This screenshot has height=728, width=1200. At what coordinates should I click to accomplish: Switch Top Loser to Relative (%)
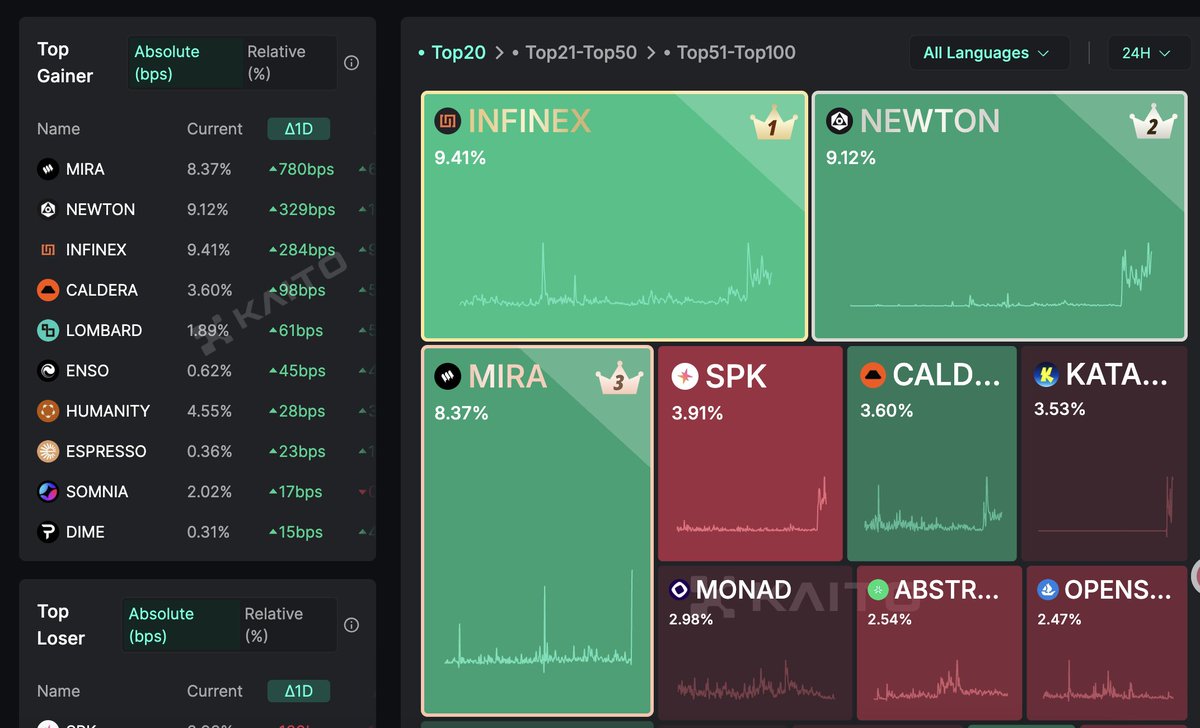(x=286, y=625)
